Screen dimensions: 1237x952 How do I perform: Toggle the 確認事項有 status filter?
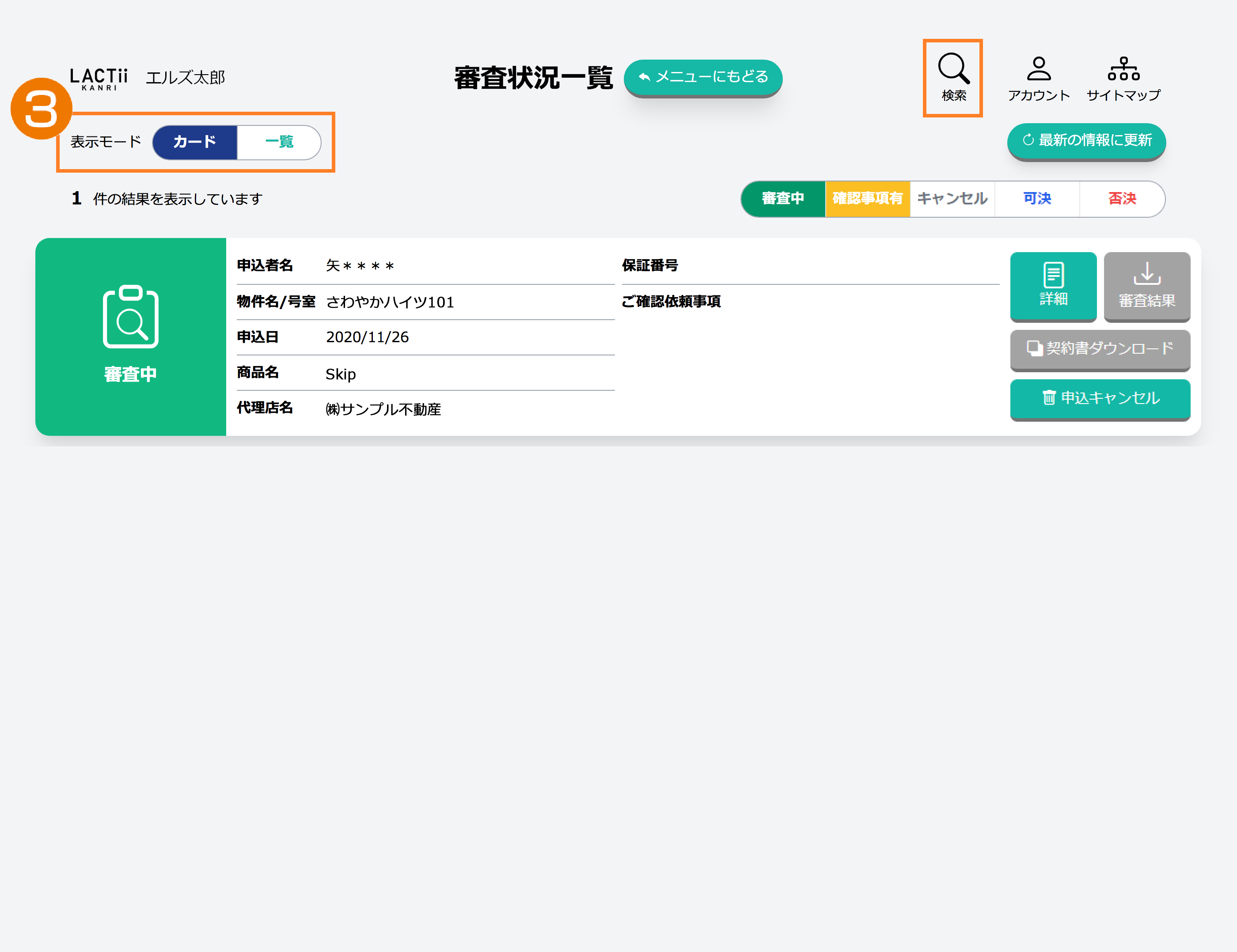(867, 199)
